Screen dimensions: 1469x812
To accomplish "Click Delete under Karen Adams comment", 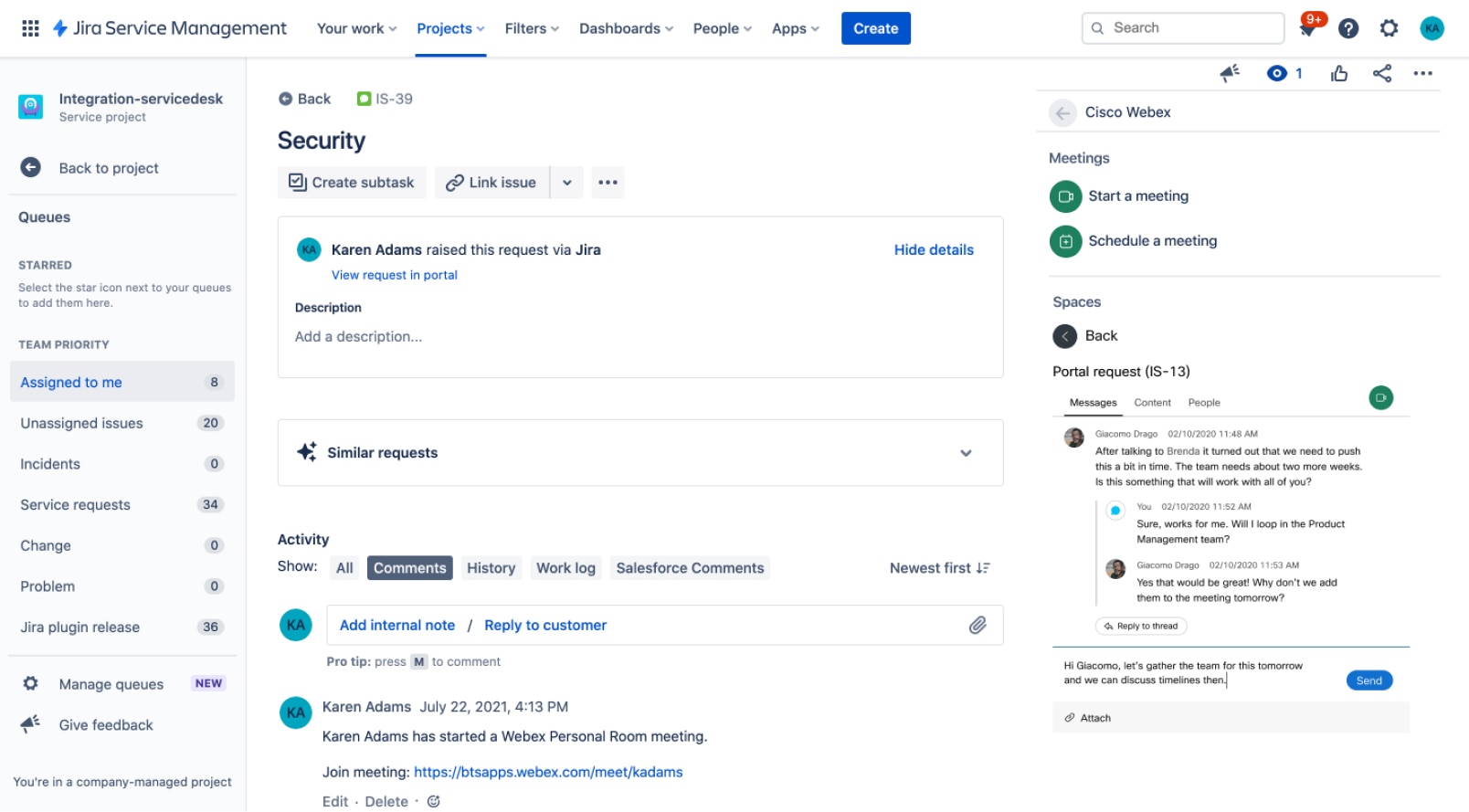I will (386, 802).
